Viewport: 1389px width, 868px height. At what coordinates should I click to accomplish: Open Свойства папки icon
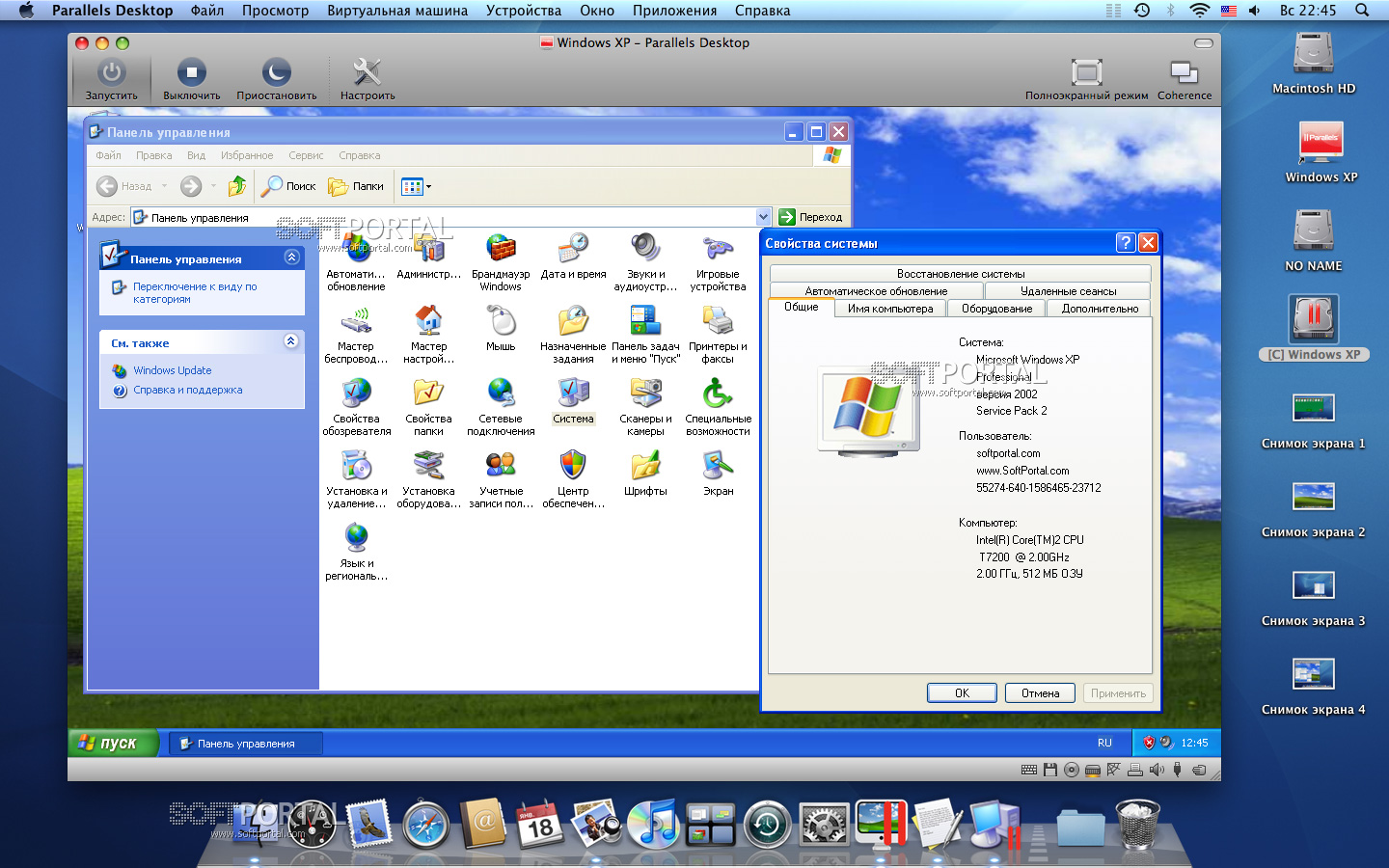pos(428,406)
